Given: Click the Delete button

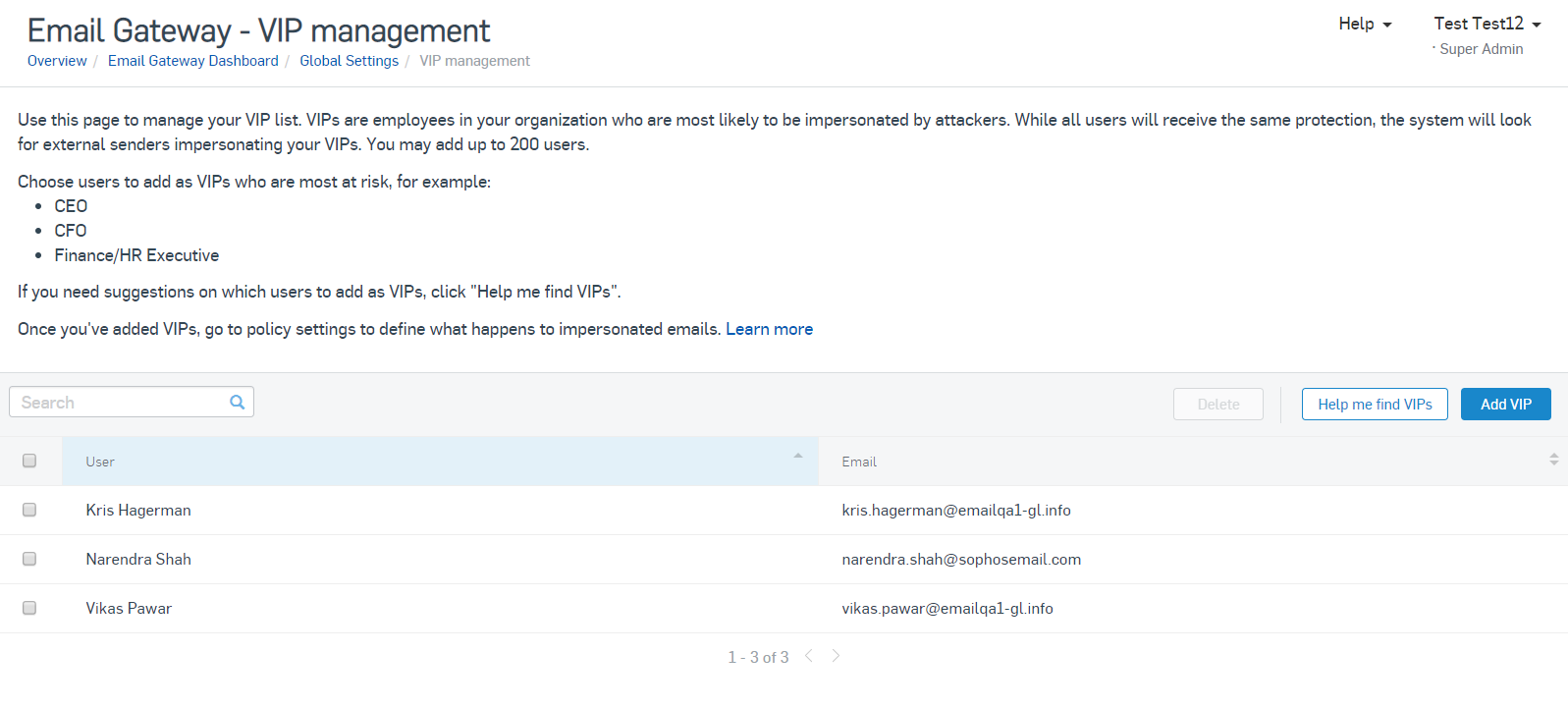Looking at the screenshot, I should click(x=1217, y=405).
